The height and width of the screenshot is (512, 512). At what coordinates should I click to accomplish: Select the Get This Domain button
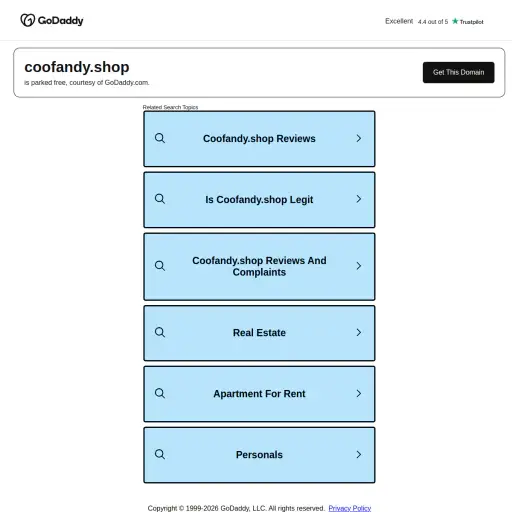pyautogui.click(x=458, y=72)
